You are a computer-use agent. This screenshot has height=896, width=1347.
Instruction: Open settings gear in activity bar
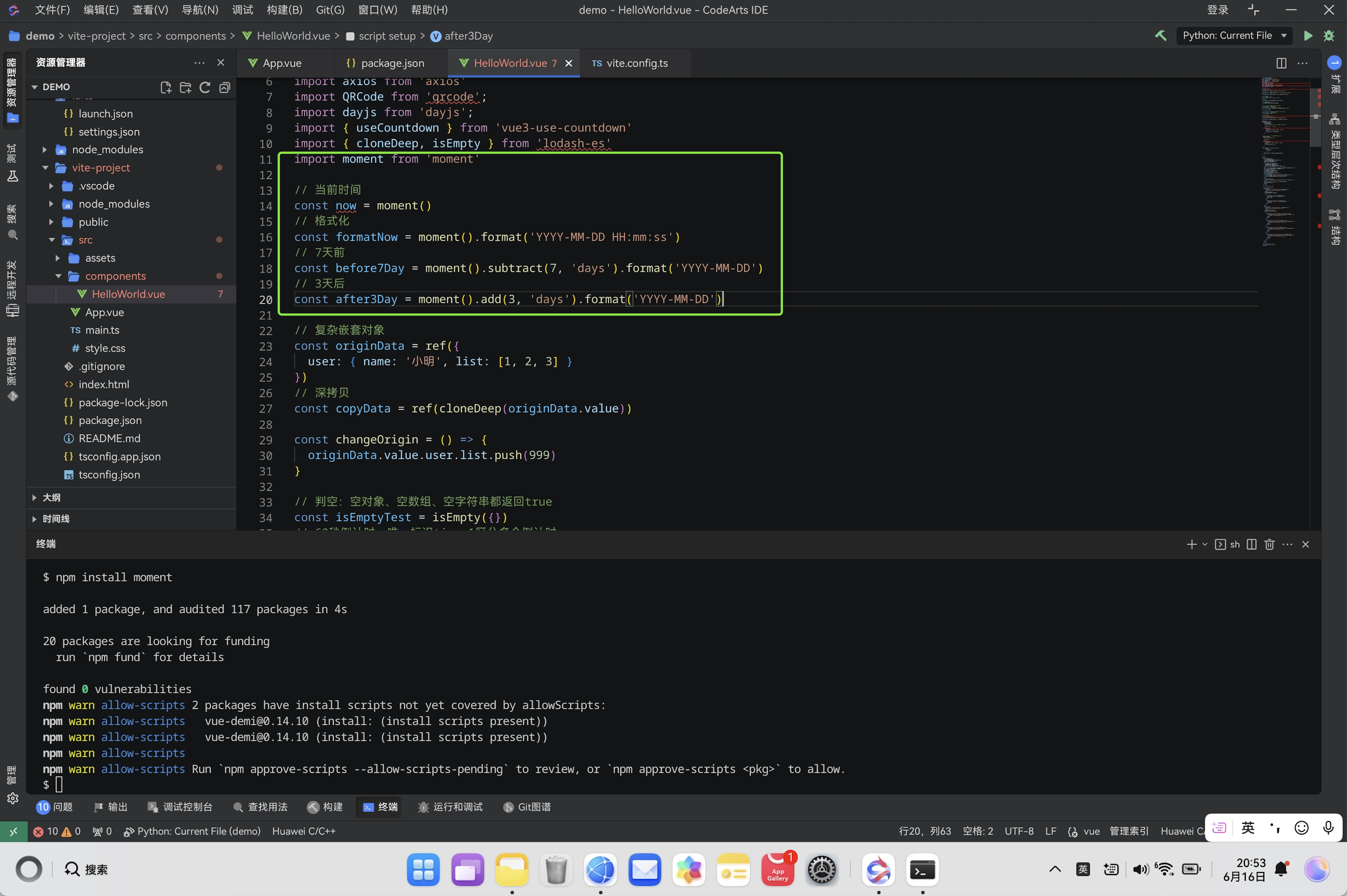click(13, 798)
